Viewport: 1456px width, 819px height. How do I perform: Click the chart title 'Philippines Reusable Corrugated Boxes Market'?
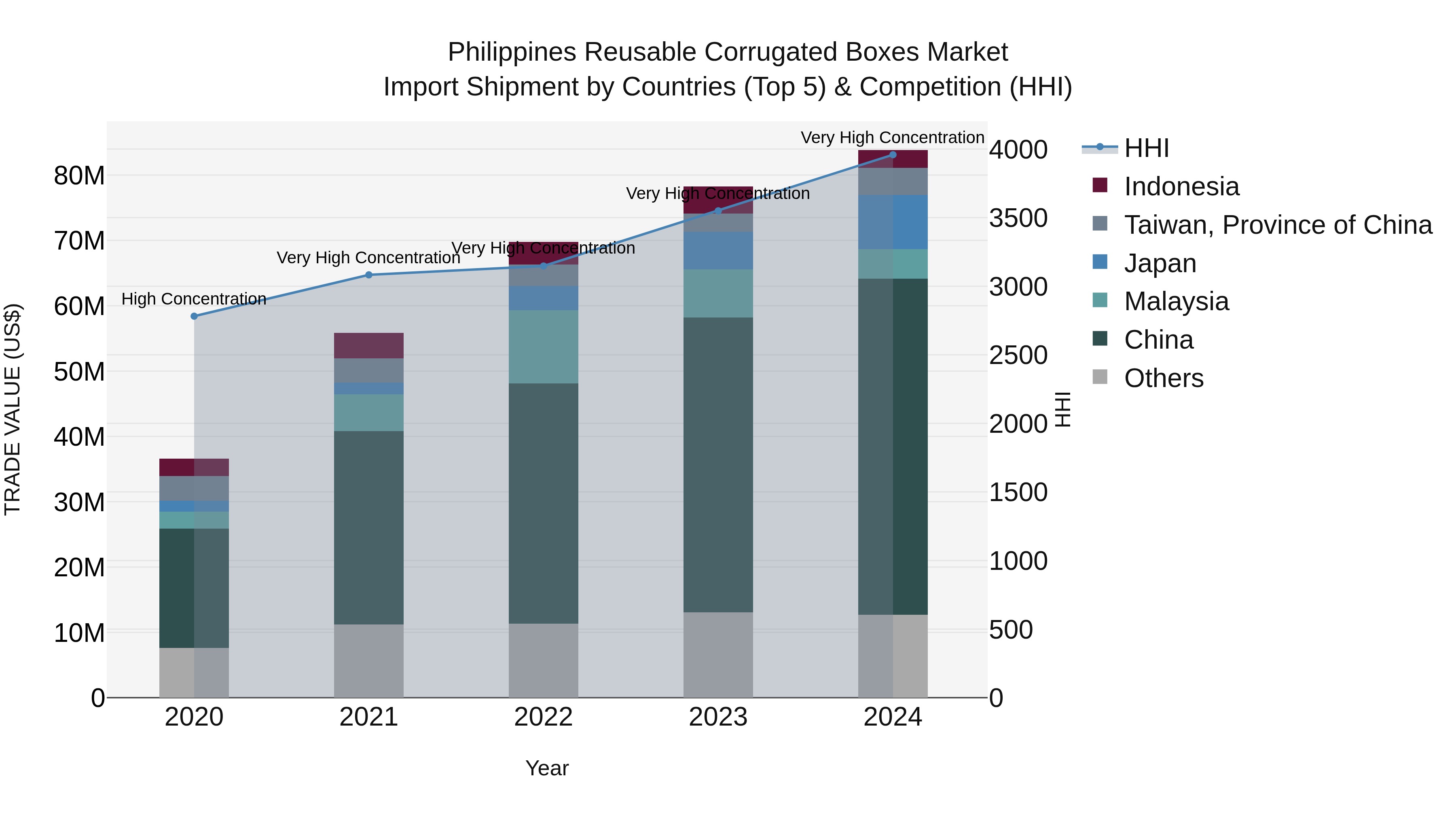(x=728, y=52)
